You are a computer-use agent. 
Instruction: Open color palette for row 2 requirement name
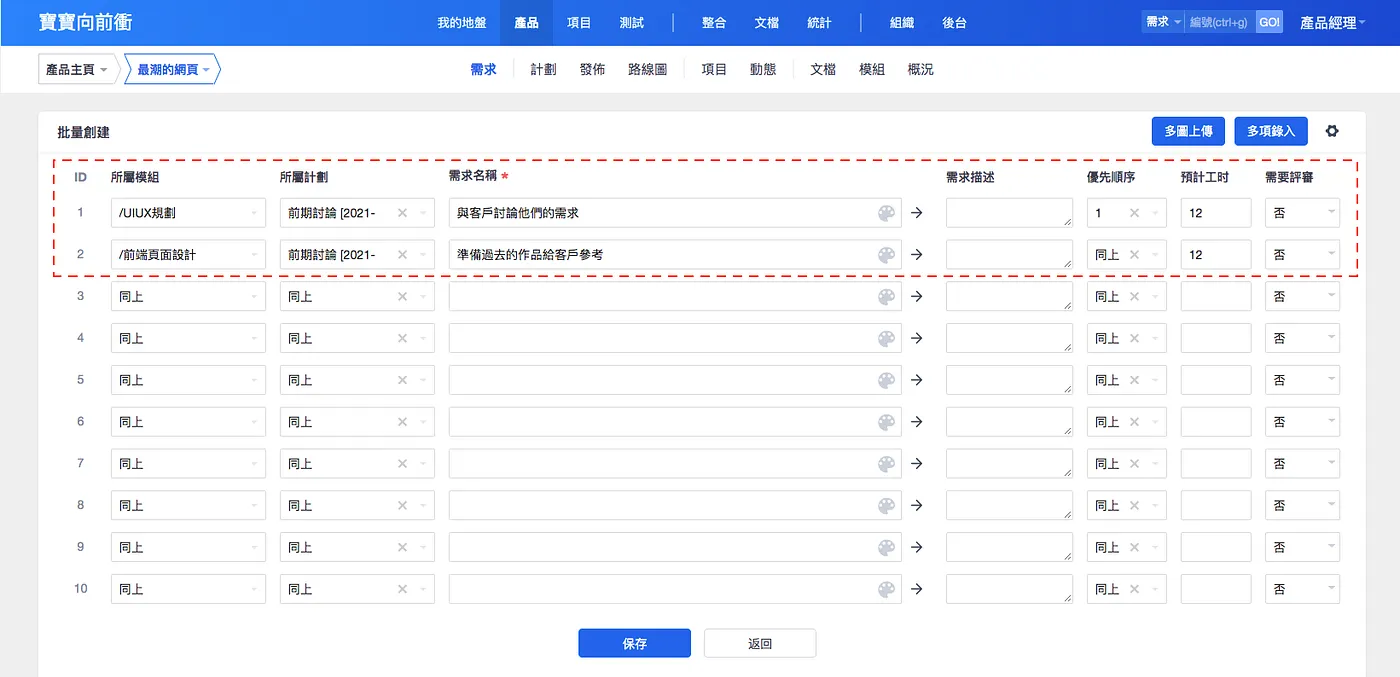886,255
